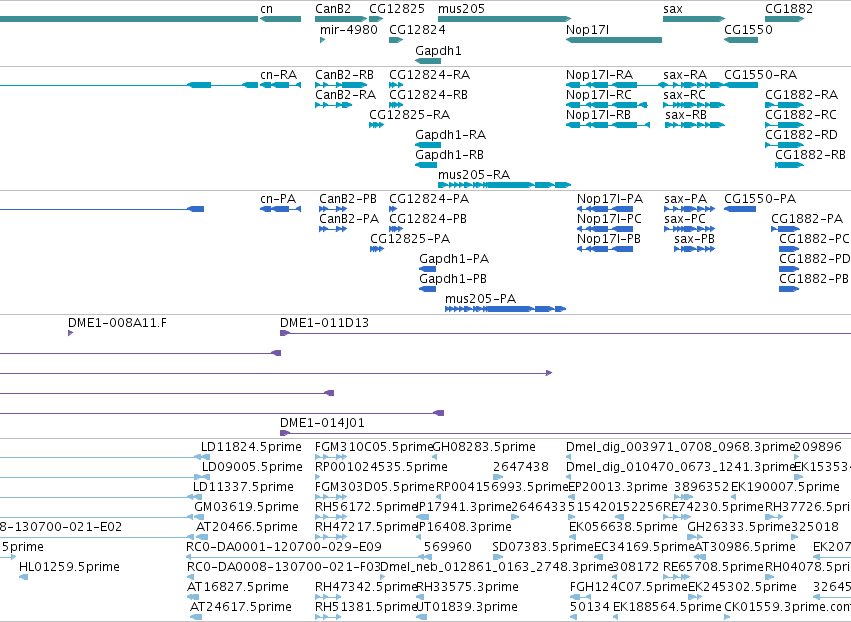Click protein Nop17l-PA
This screenshot has height=622, width=851.
pyautogui.click(x=610, y=199)
